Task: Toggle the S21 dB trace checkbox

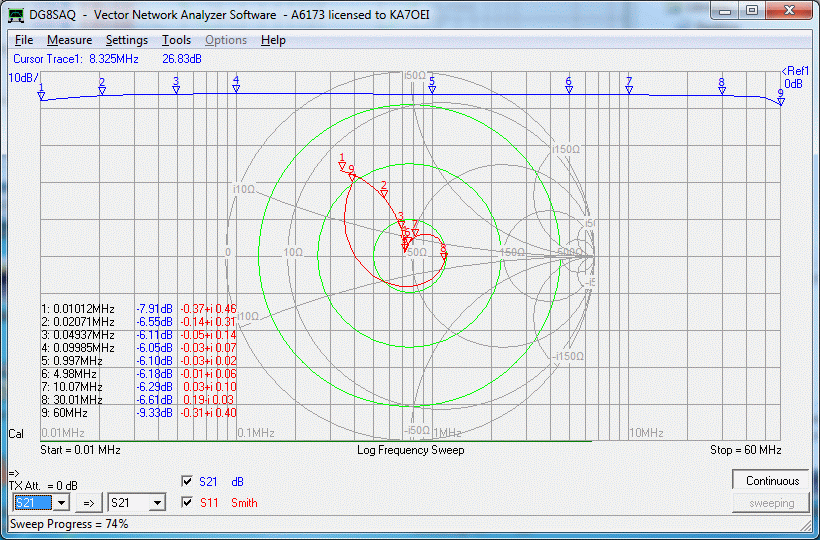Action: 187,481
